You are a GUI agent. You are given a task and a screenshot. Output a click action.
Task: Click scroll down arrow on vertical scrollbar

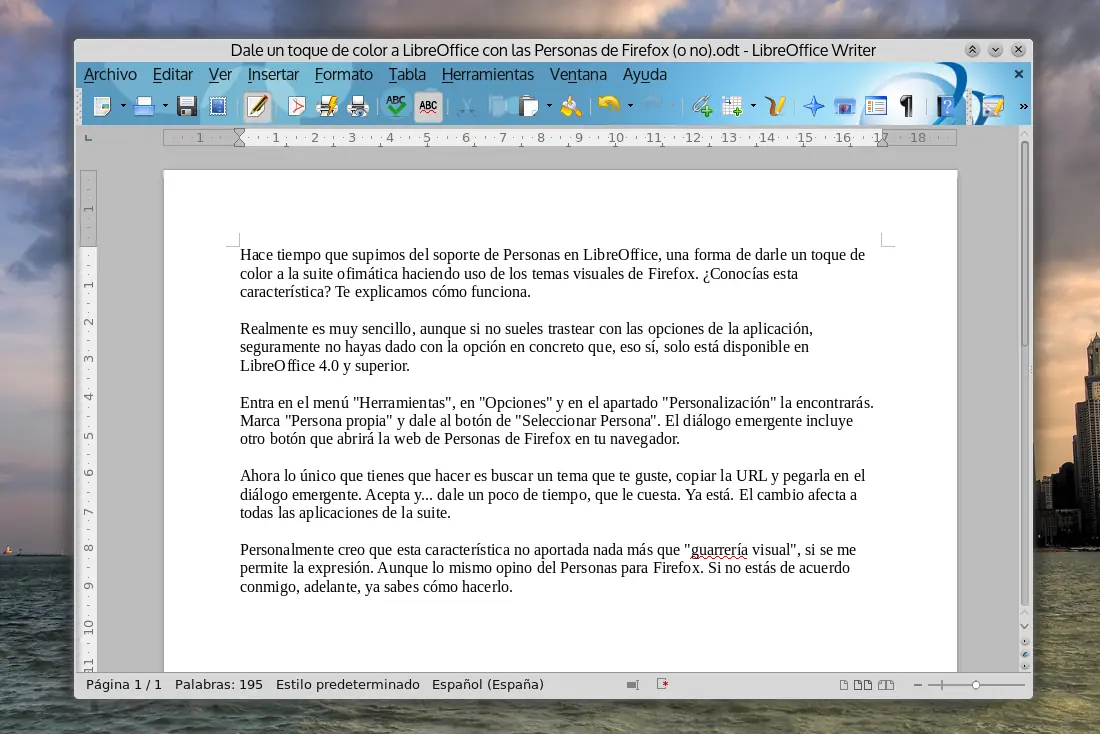(1024, 626)
